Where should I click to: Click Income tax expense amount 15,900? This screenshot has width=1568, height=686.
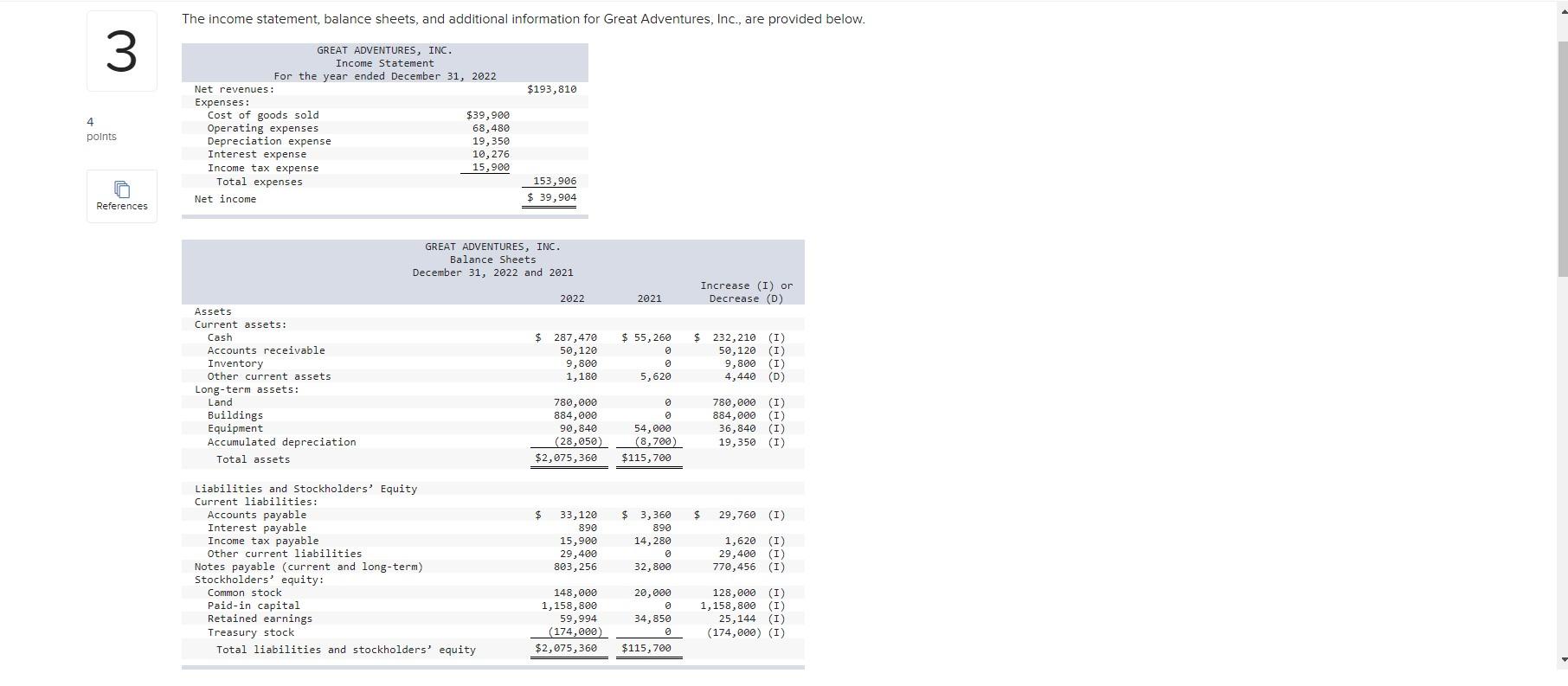coord(491,167)
